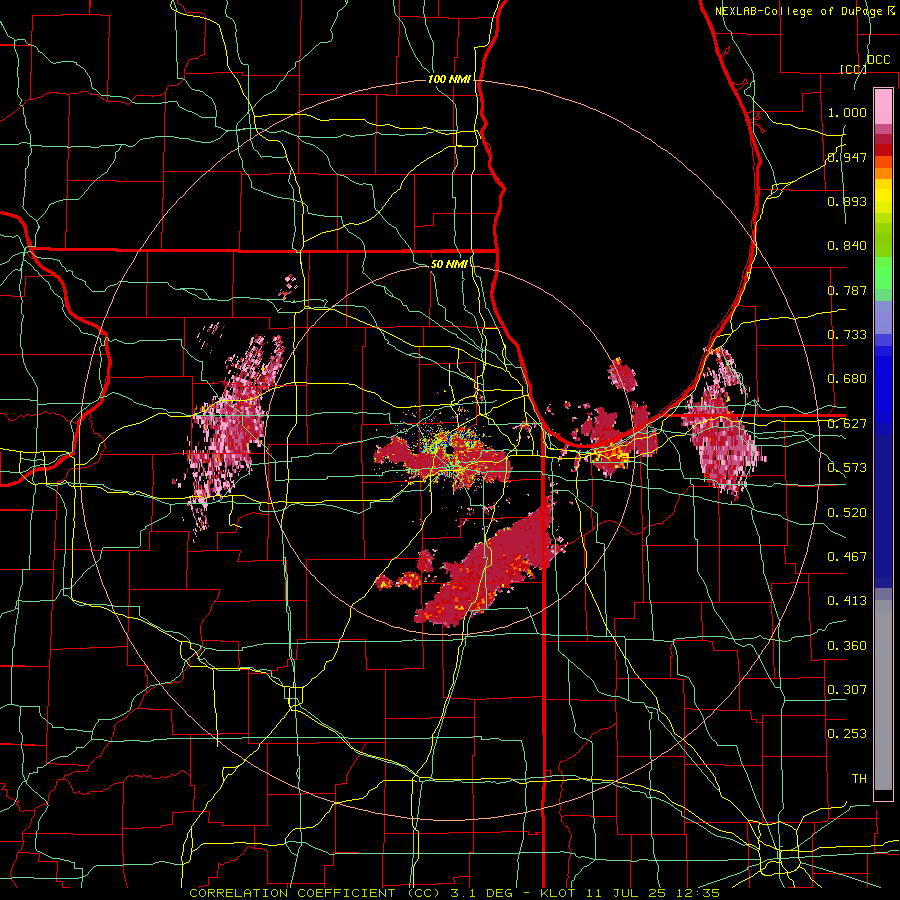Click the 100 NMI range ring label
900x900 pixels.
pyautogui.click(x=449, y=79)
